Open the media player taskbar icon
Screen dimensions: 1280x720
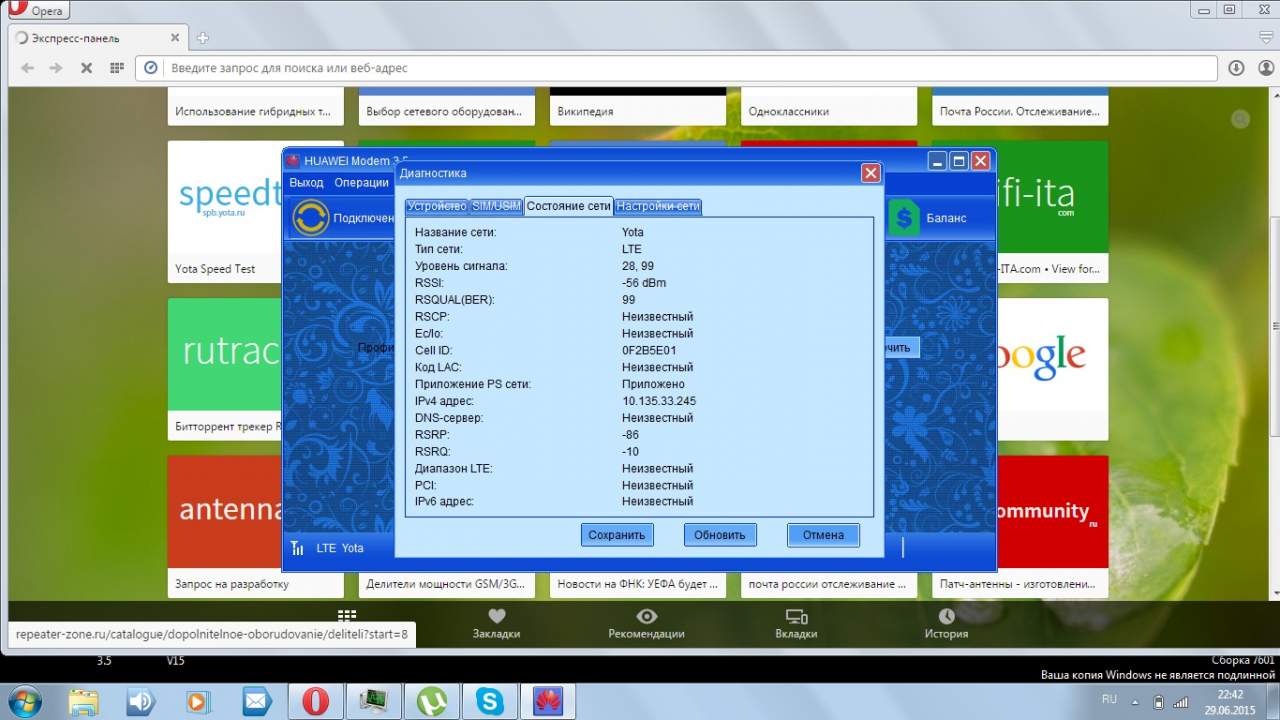pos(198,701)
